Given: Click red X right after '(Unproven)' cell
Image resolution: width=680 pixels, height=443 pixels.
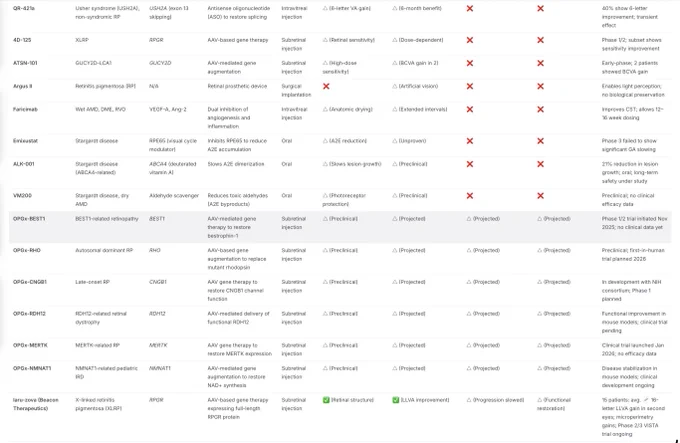Looking at the screenshot, I should point(470,141).
